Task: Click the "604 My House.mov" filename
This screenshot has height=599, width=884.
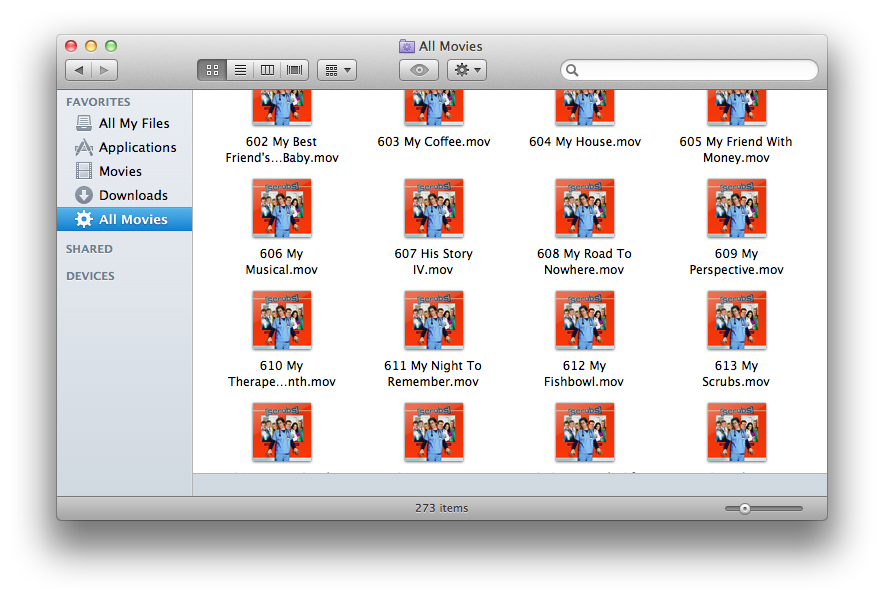Action: pos(585,142)
